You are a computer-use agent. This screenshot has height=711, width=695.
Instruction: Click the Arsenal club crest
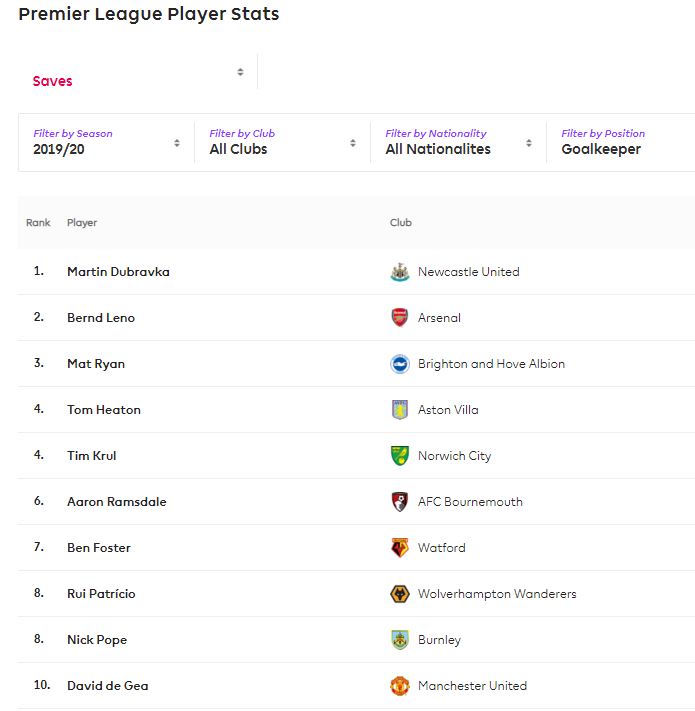(400, 318)
